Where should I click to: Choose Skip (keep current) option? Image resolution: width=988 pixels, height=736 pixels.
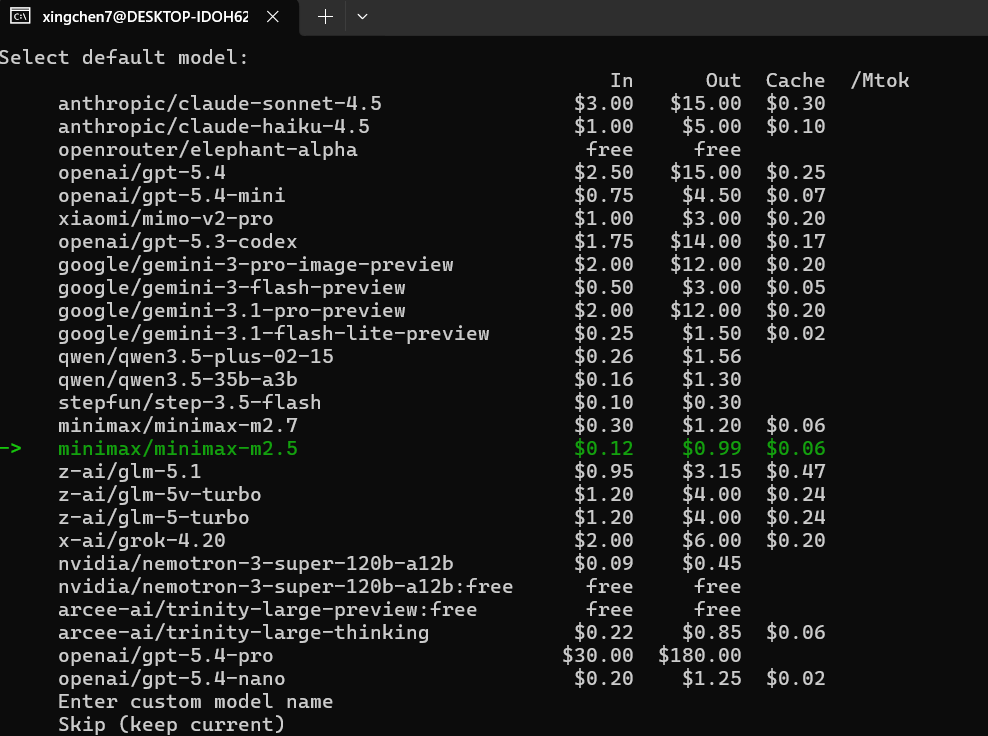(x=172, y=724)
